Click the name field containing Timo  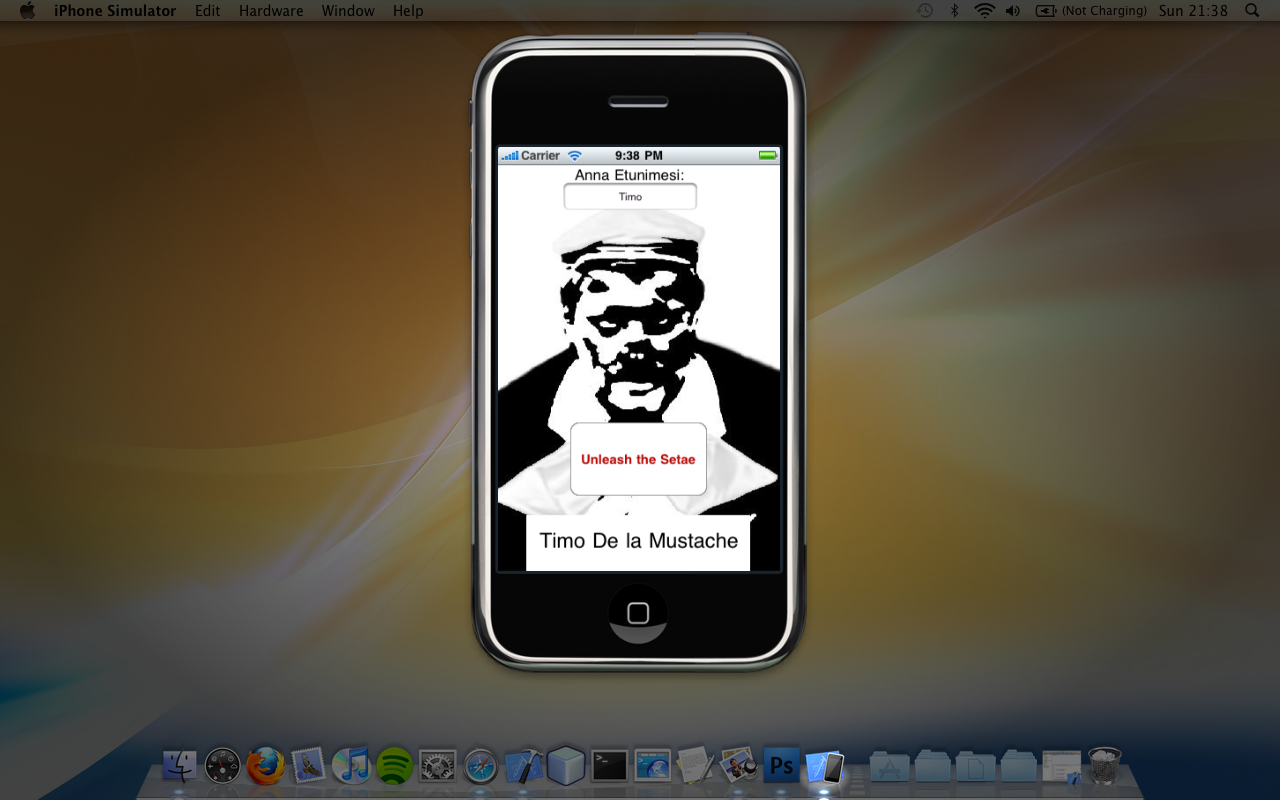click(630, 197)
